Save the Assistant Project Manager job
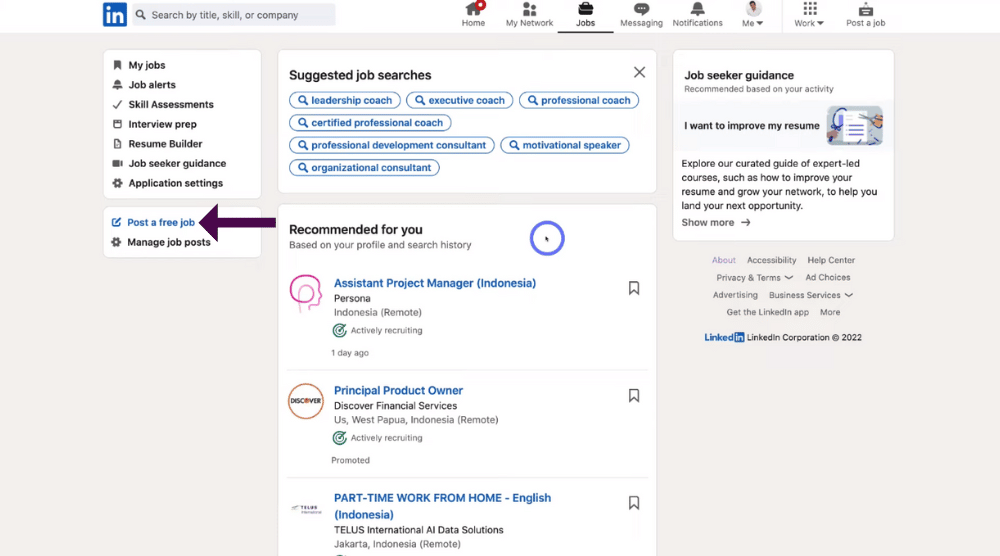Viewport: 1000px width, 556px height. tap(634, 288)
